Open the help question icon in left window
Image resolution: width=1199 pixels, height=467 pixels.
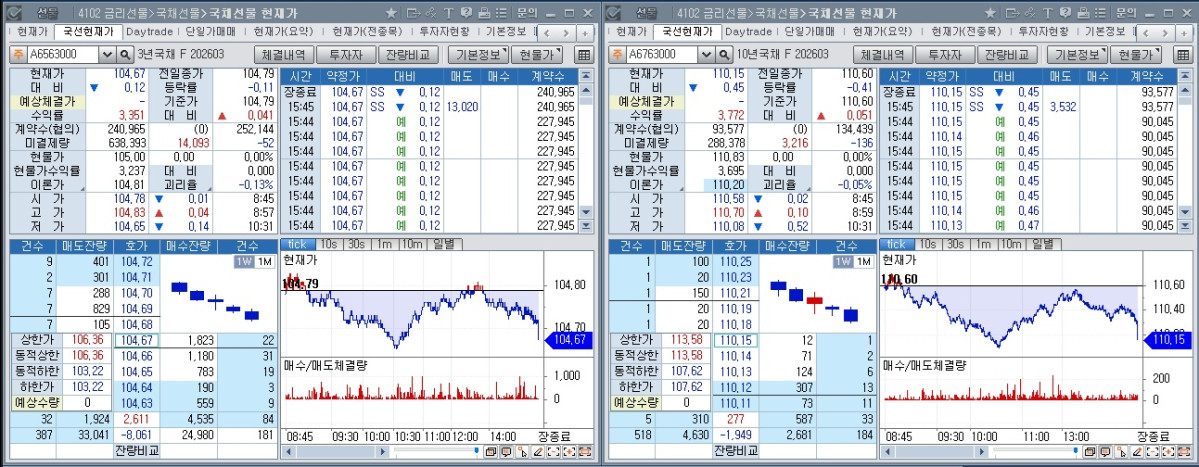(x=466, y=13)
